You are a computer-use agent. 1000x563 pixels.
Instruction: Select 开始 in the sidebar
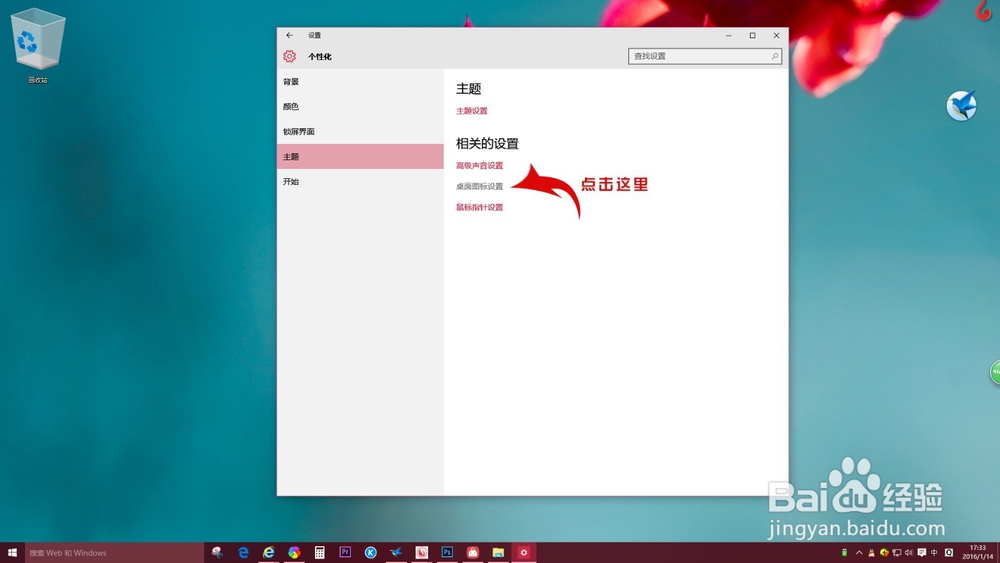360,181
